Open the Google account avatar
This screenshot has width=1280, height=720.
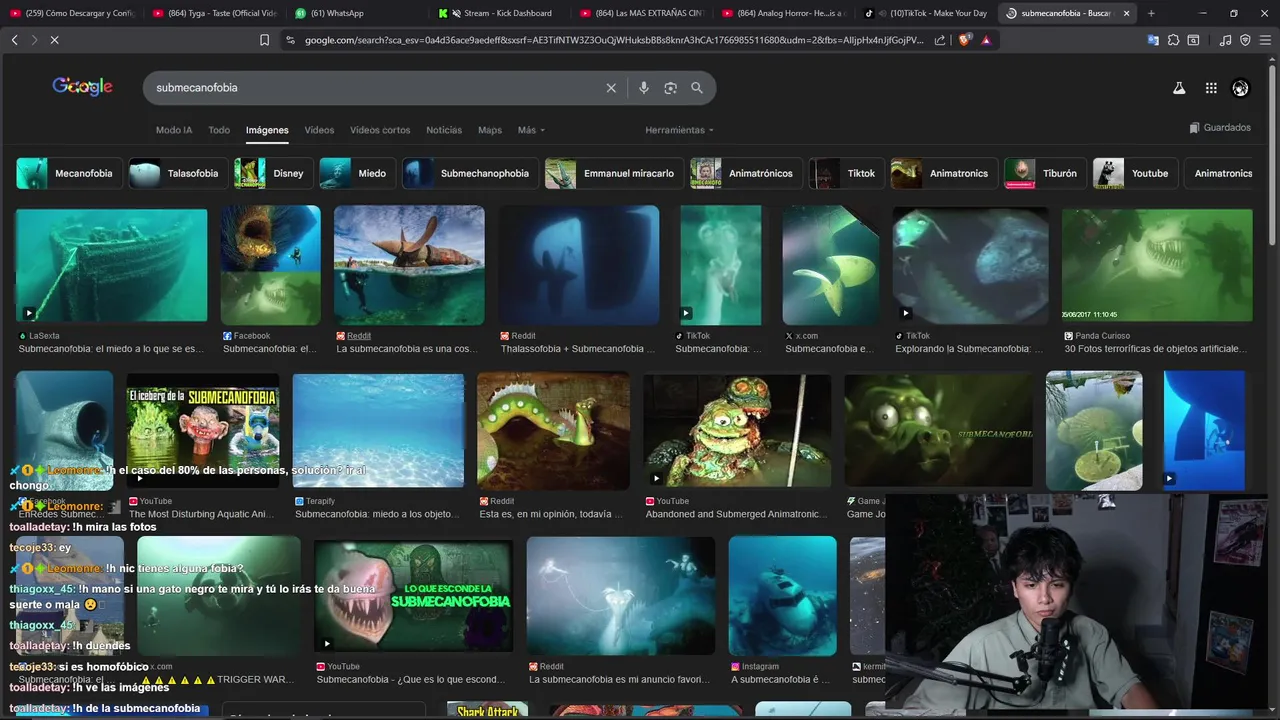pyautogui.click(x=1240, y=88)
